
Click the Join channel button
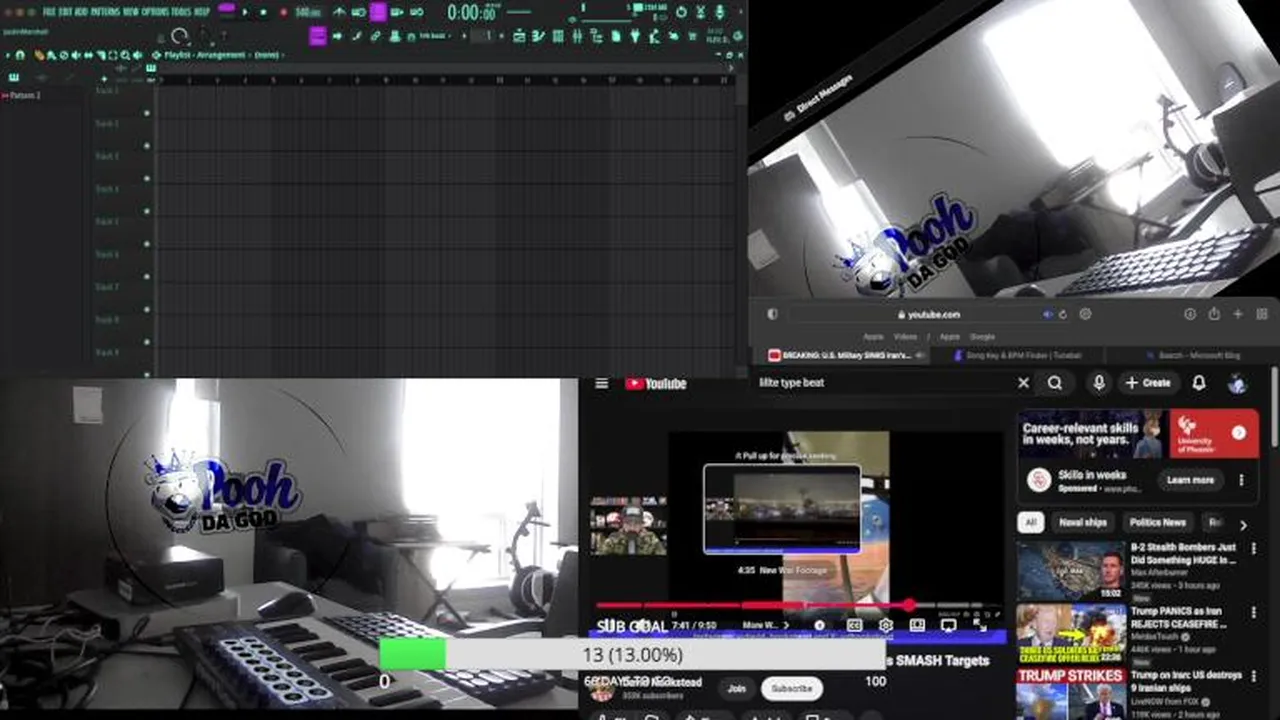[736, 688]
